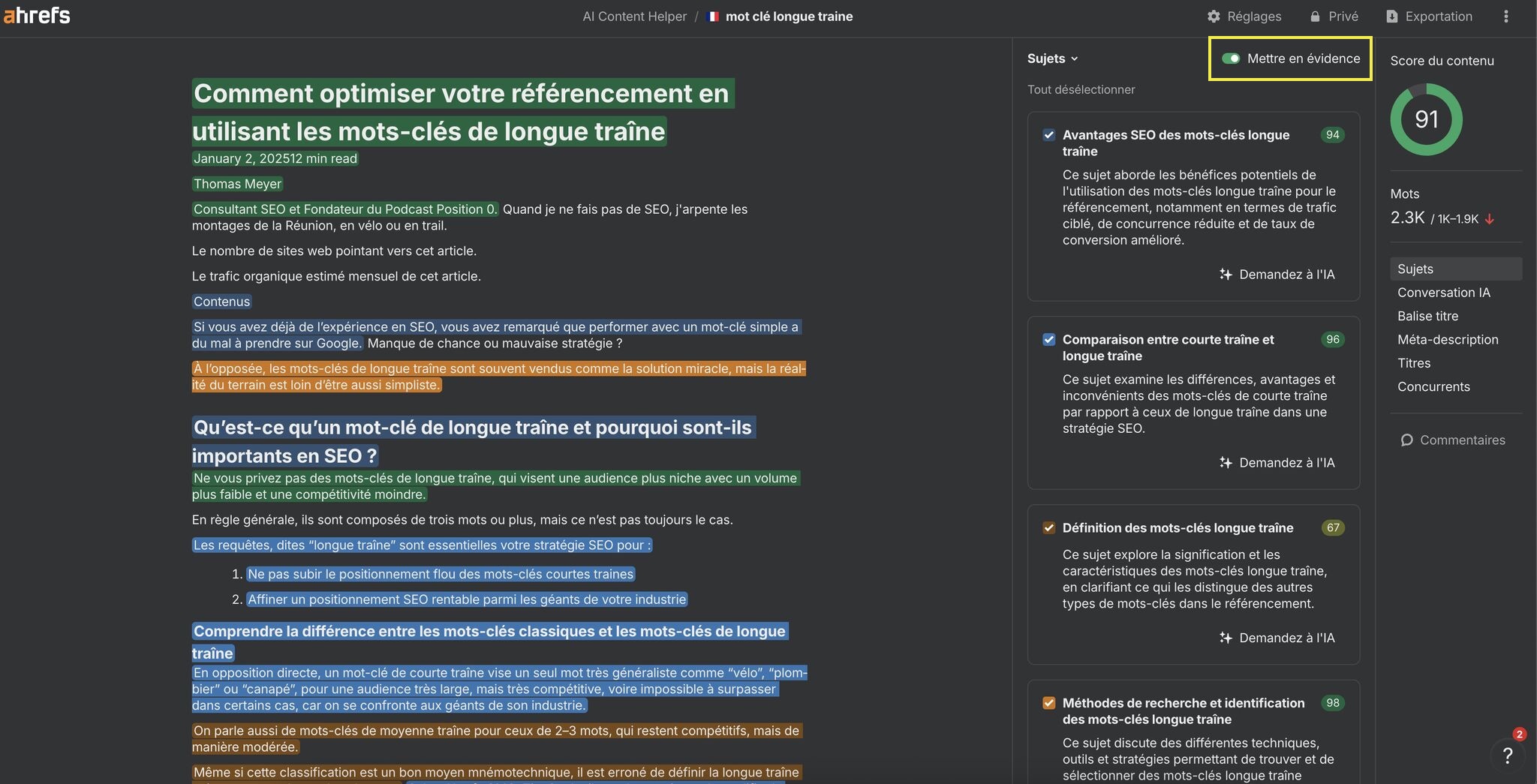
Task: Click the lock icon next to Privé
Action: tap(1315, 16)
